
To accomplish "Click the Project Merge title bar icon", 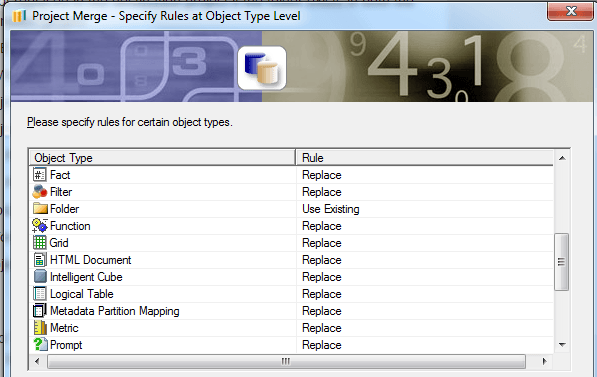I will pos(19,16).
